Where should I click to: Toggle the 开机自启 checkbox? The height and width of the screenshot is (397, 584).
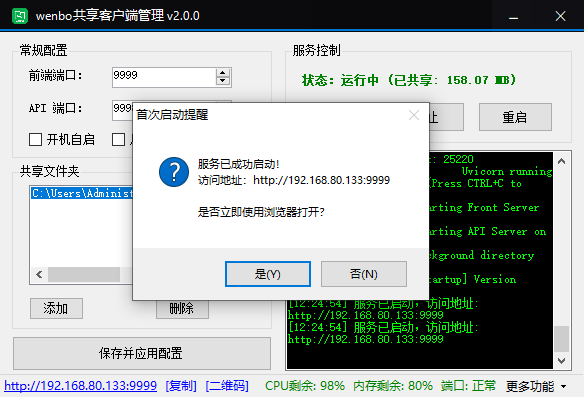click(62, 140)
